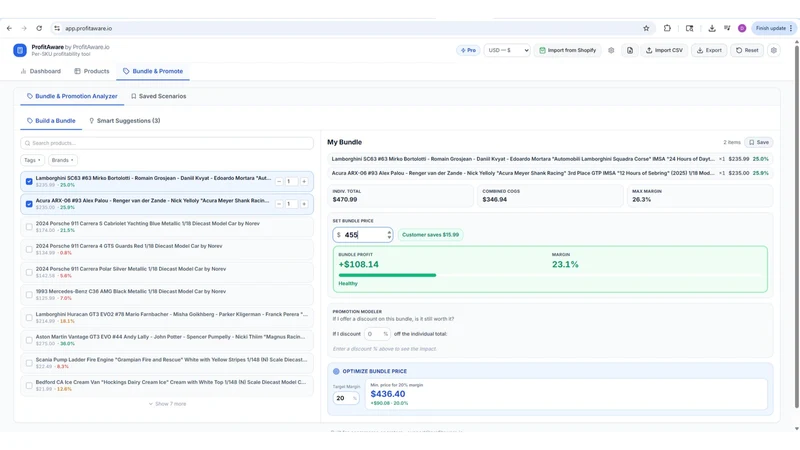Click Import from Shopify button
Screen dimensions: 800x450
coord(567,50)
